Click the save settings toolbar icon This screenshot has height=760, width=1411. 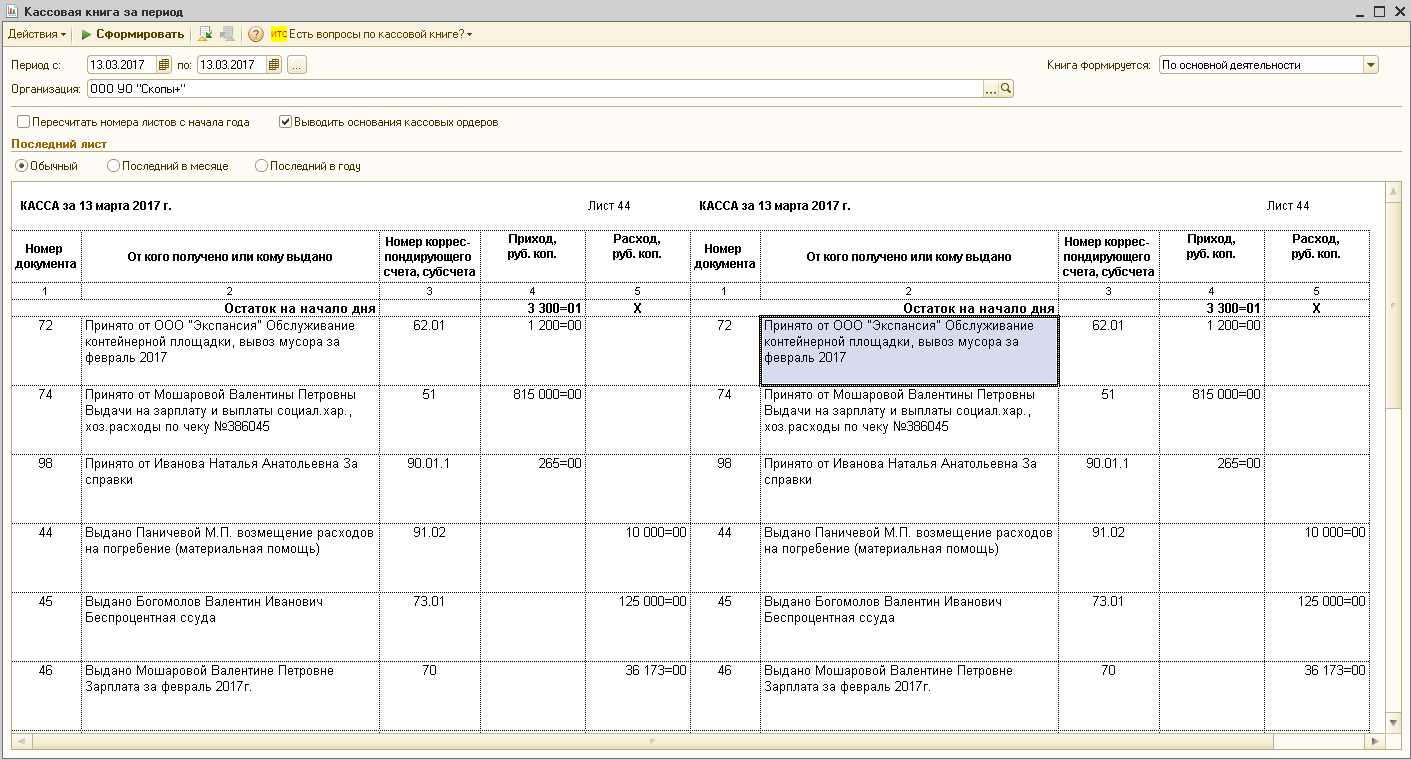pos(227,34)
